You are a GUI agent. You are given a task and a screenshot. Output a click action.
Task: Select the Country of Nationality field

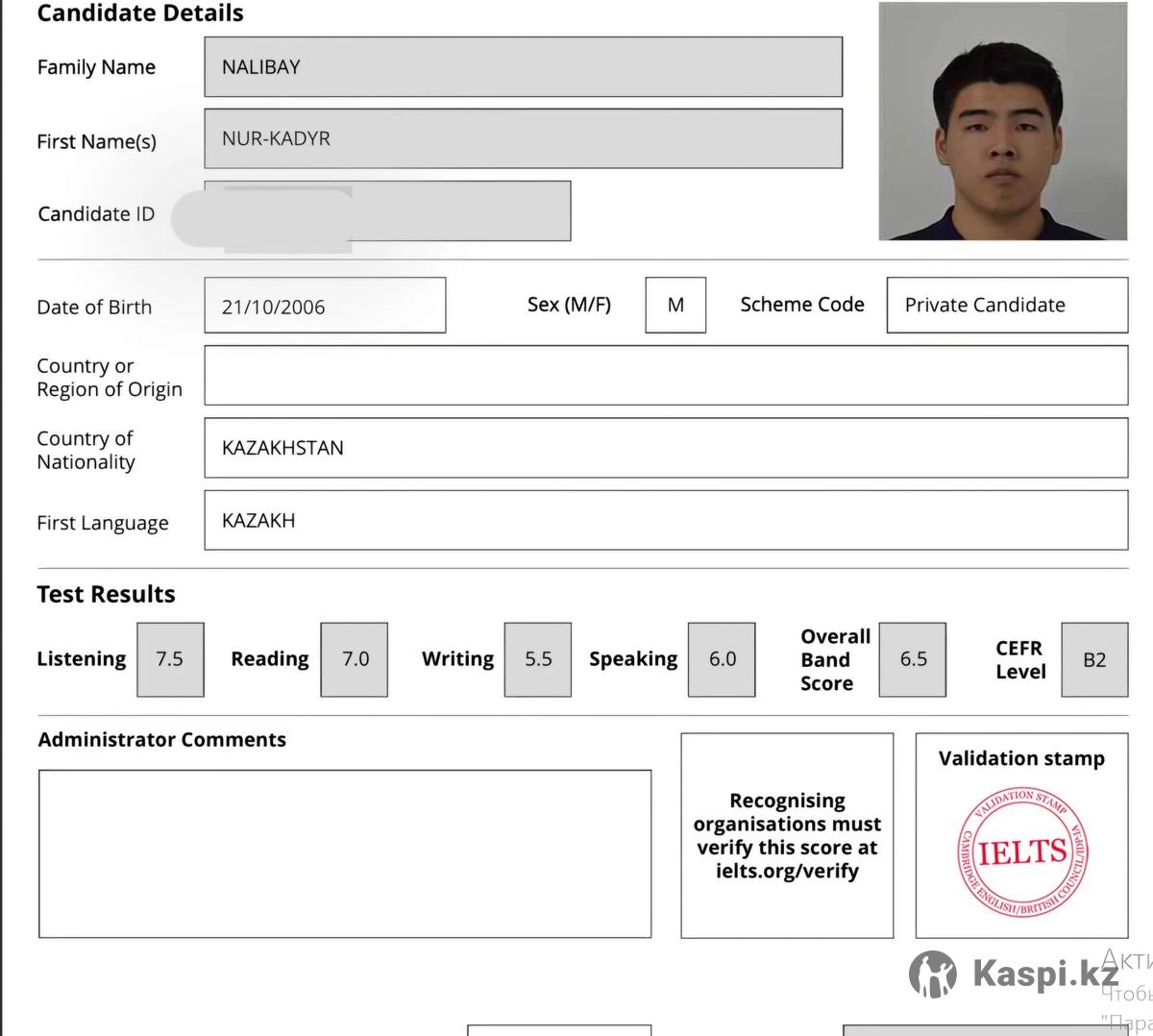(665, 448)
